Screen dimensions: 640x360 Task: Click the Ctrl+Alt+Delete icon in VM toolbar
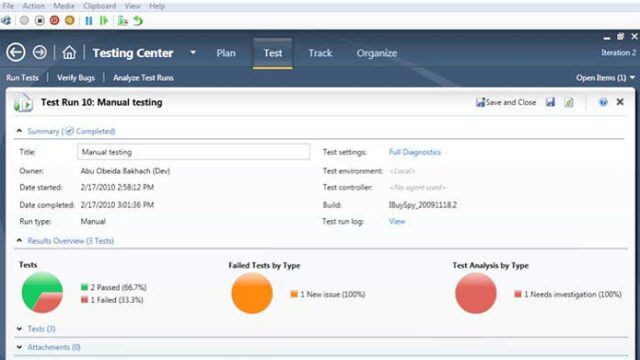[x=6, y=20]
